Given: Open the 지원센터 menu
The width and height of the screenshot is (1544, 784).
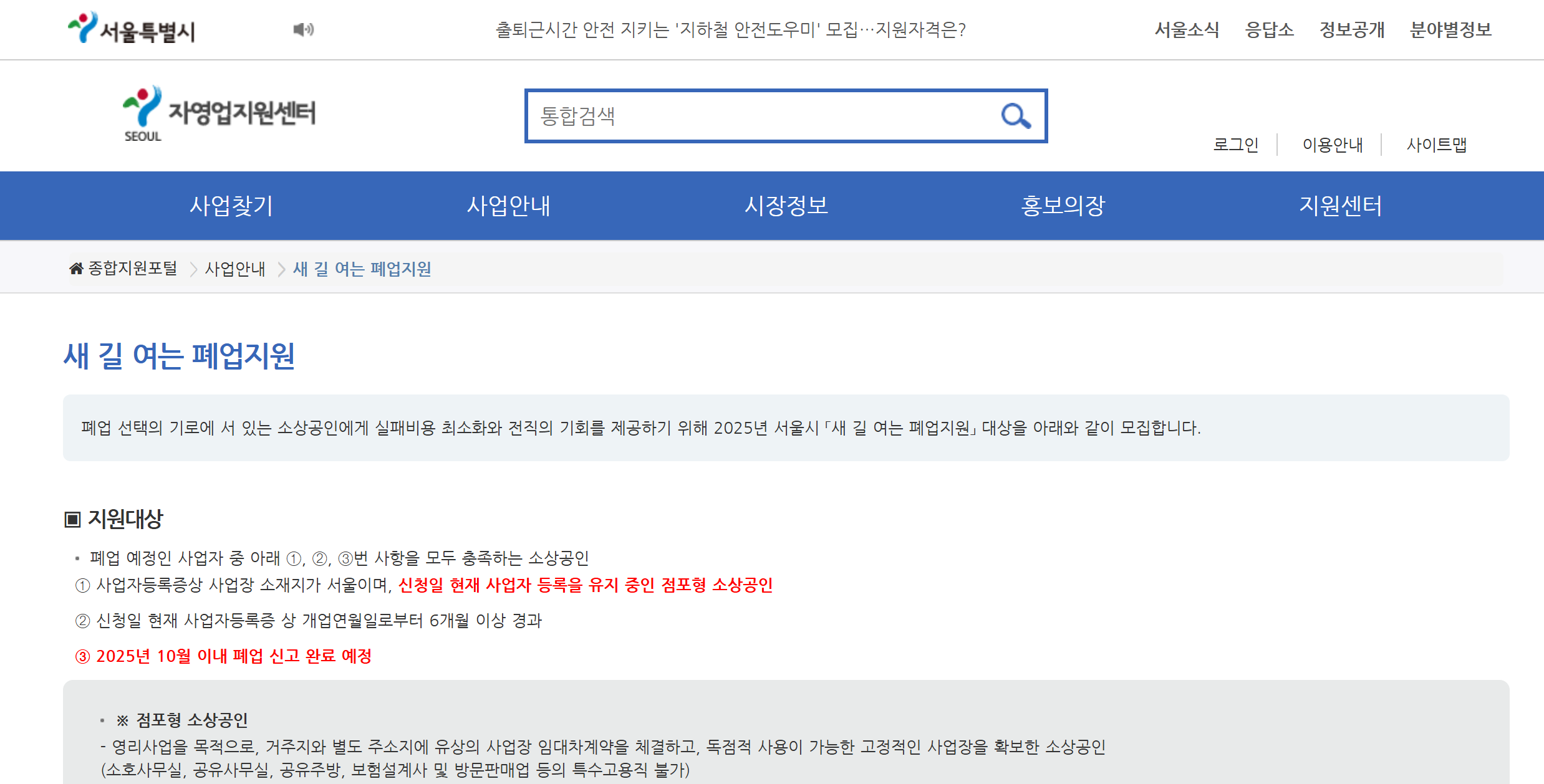Looking at the screenshot, I should pos(1341,206).
